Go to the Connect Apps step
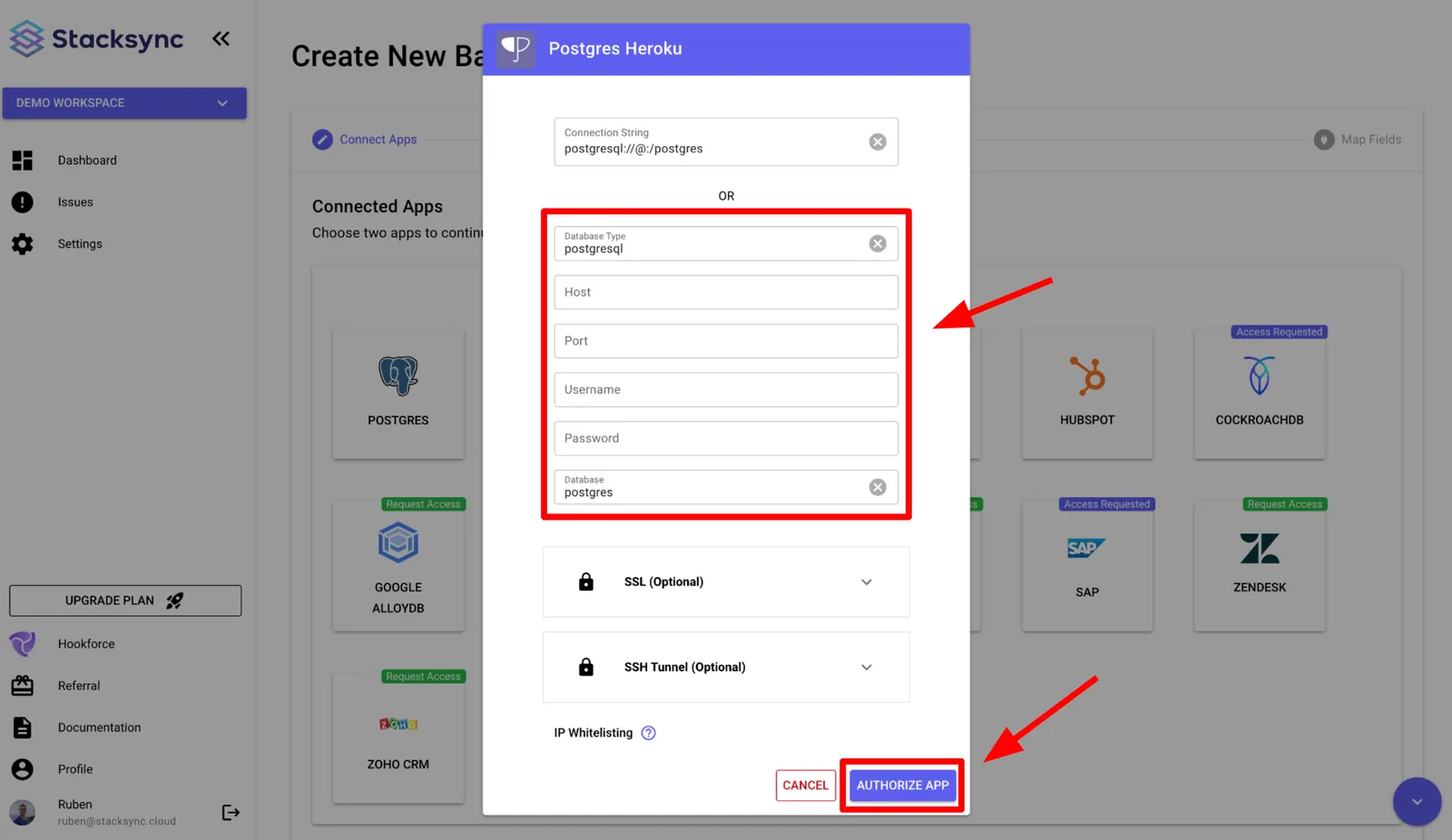1452x840 pixels. pyautogui.click(x=365, y=140)
